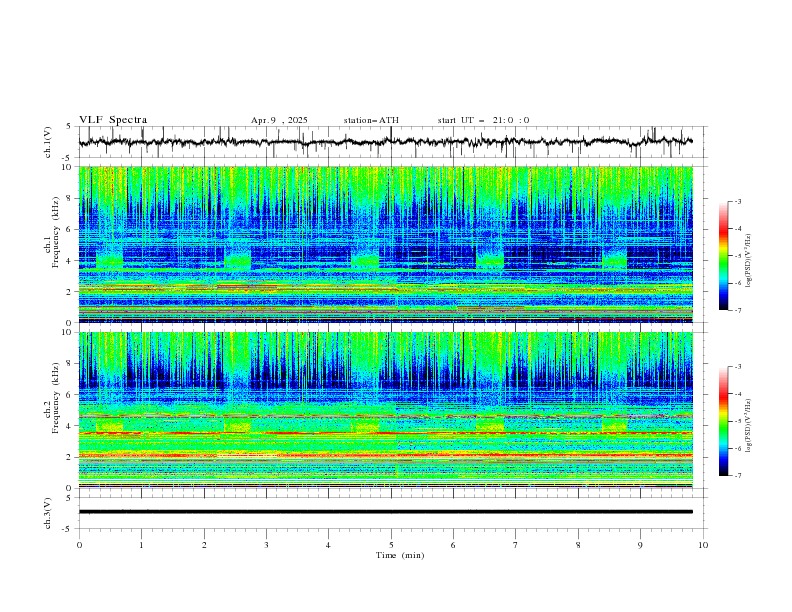The width and height of the screenshot is (792, 612).
Task: Click the ch.2 spectrogram PSD color bar
Action: (724, 421)
